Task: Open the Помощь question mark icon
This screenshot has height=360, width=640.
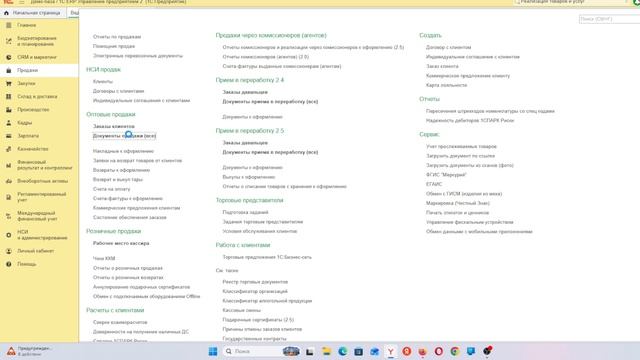Action: (x=9, y=264)
